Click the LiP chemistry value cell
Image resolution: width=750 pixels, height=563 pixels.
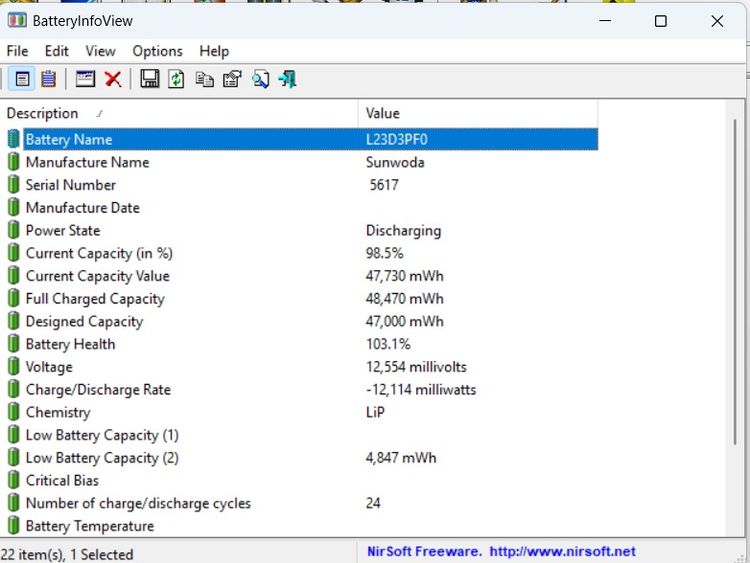coord(375,412)
